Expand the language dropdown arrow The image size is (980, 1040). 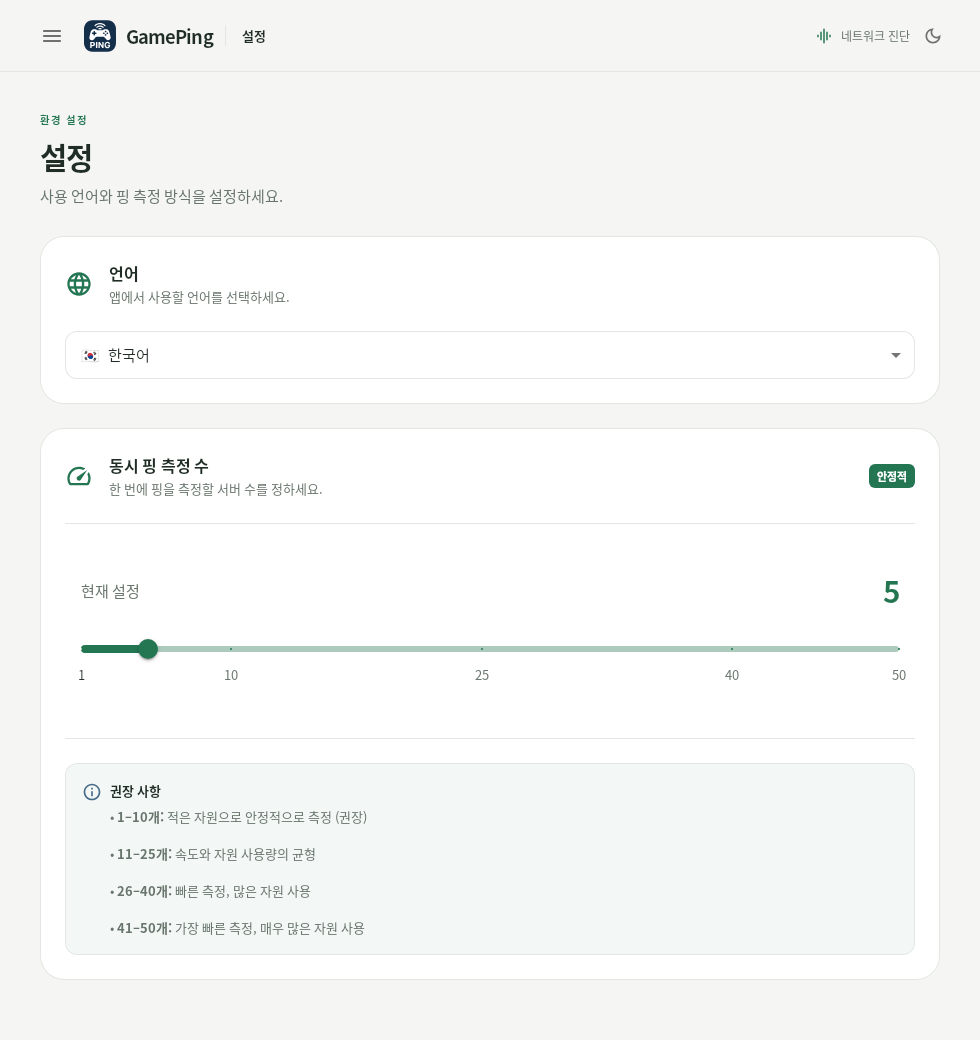896,356
